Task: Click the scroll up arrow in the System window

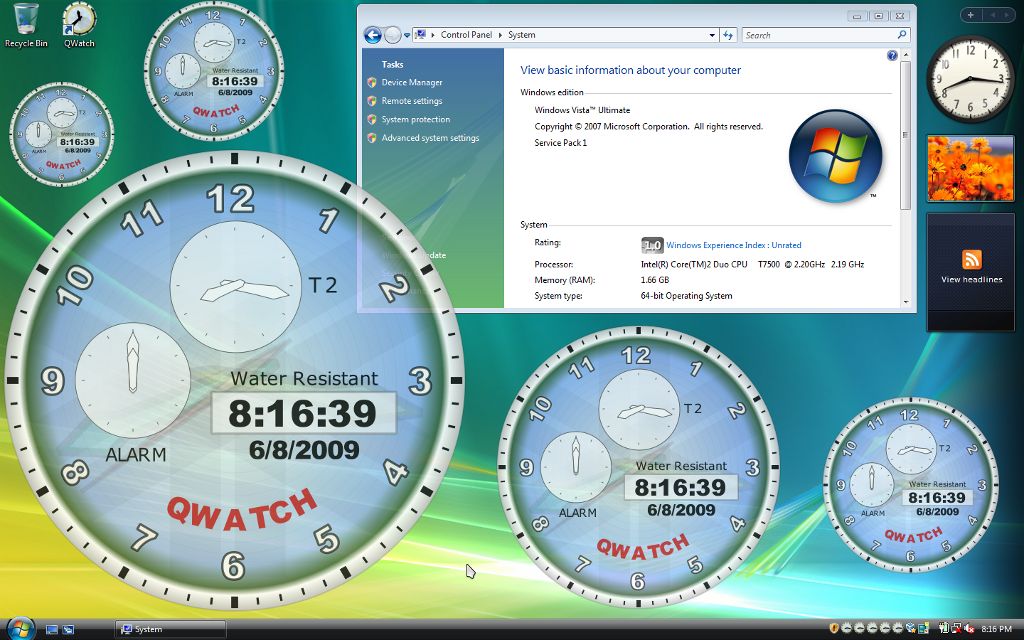Action: tap(905, 56)
